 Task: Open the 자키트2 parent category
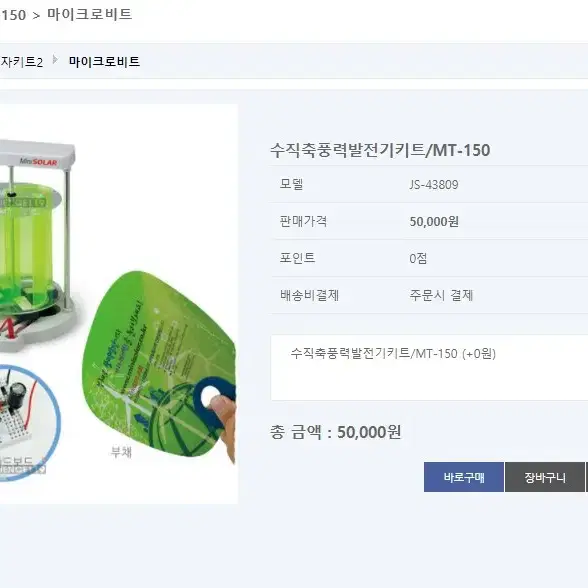pos(21,62)
